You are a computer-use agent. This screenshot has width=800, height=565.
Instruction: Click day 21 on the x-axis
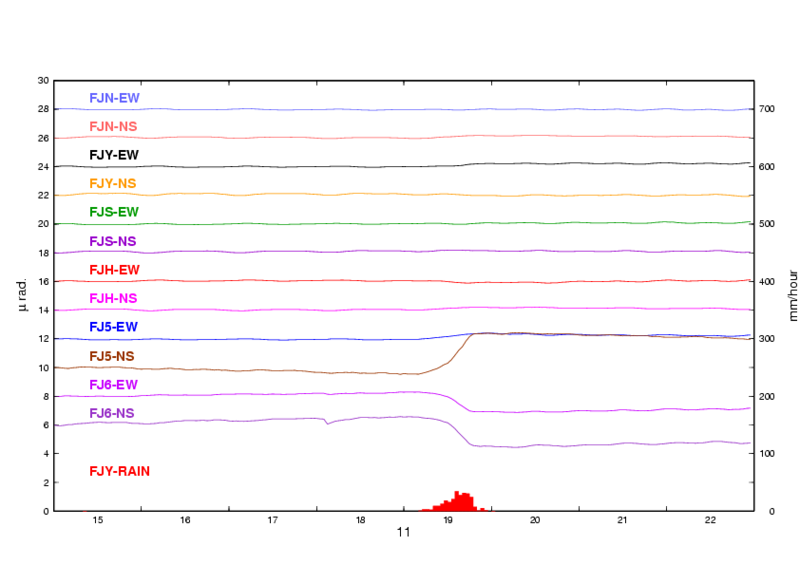(x=622, y=520)
